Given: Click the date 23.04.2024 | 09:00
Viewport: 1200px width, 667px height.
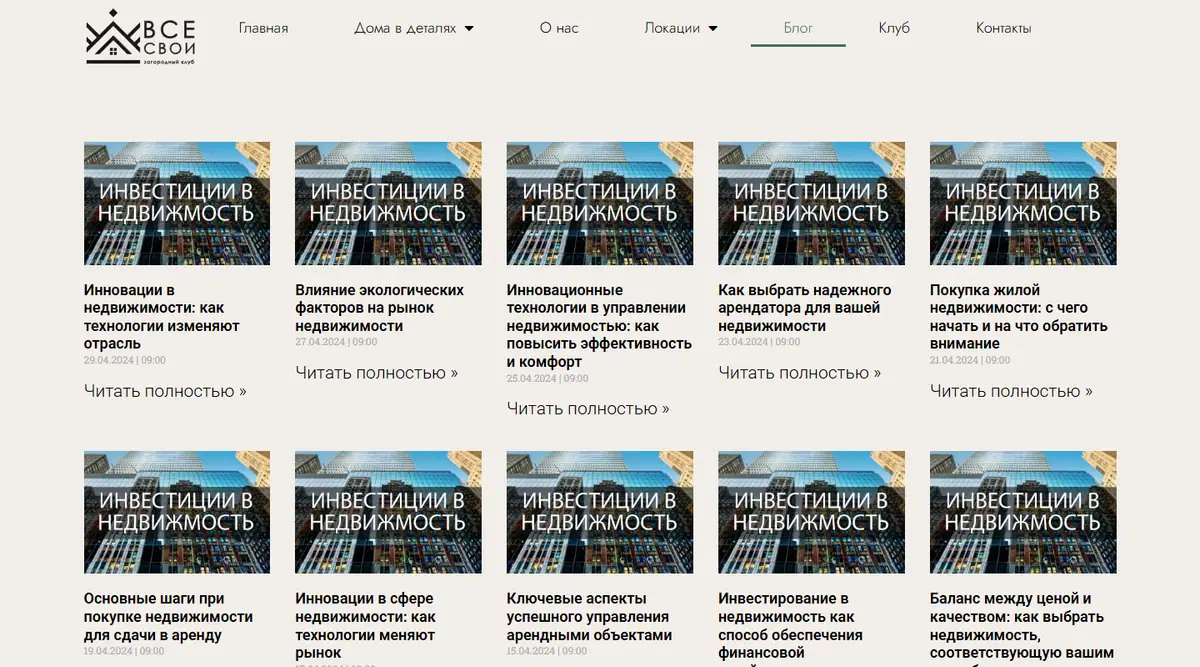Looking at the screenshot, I should click(759, 342).
